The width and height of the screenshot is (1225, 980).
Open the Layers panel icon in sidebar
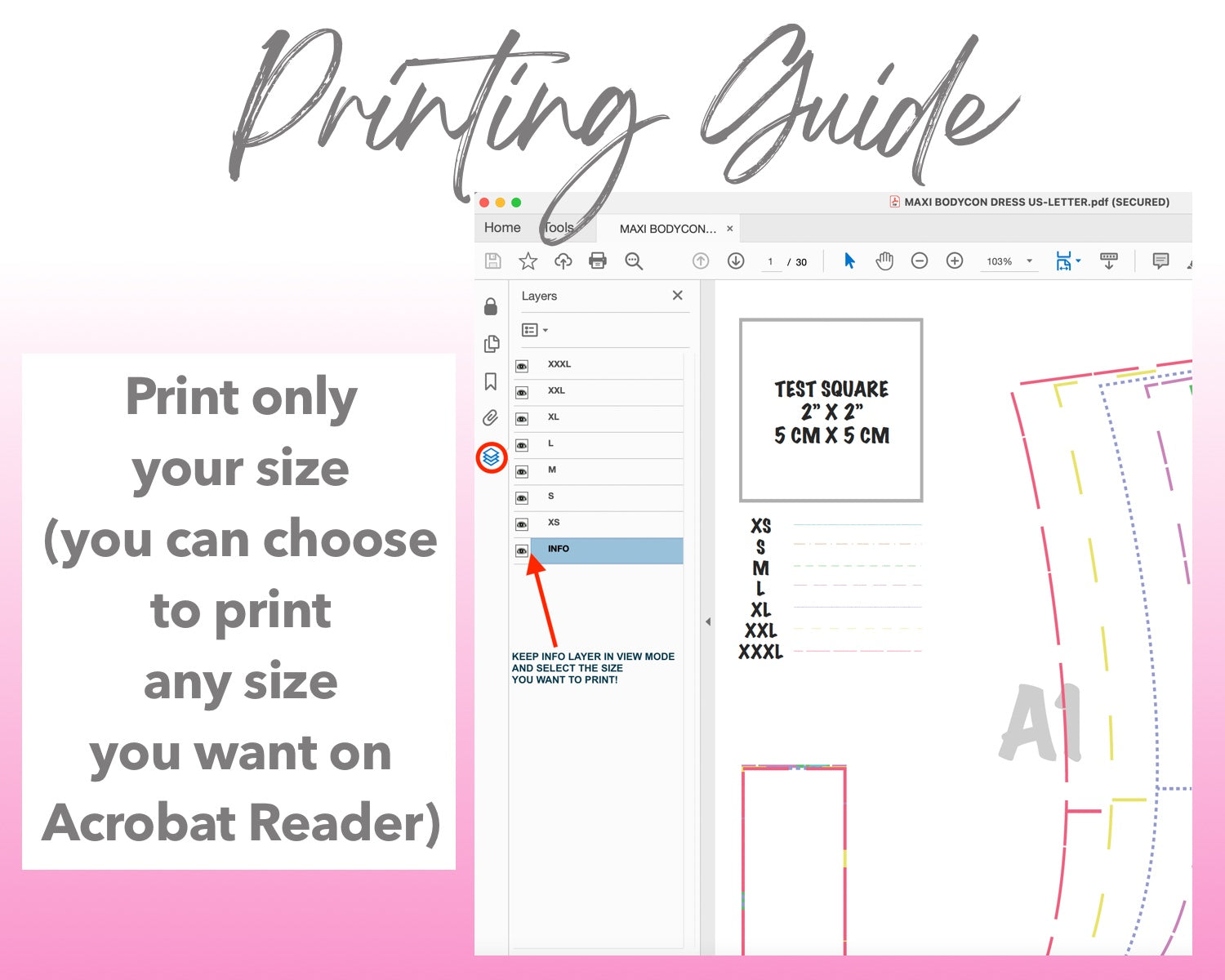tap(491, 457)
